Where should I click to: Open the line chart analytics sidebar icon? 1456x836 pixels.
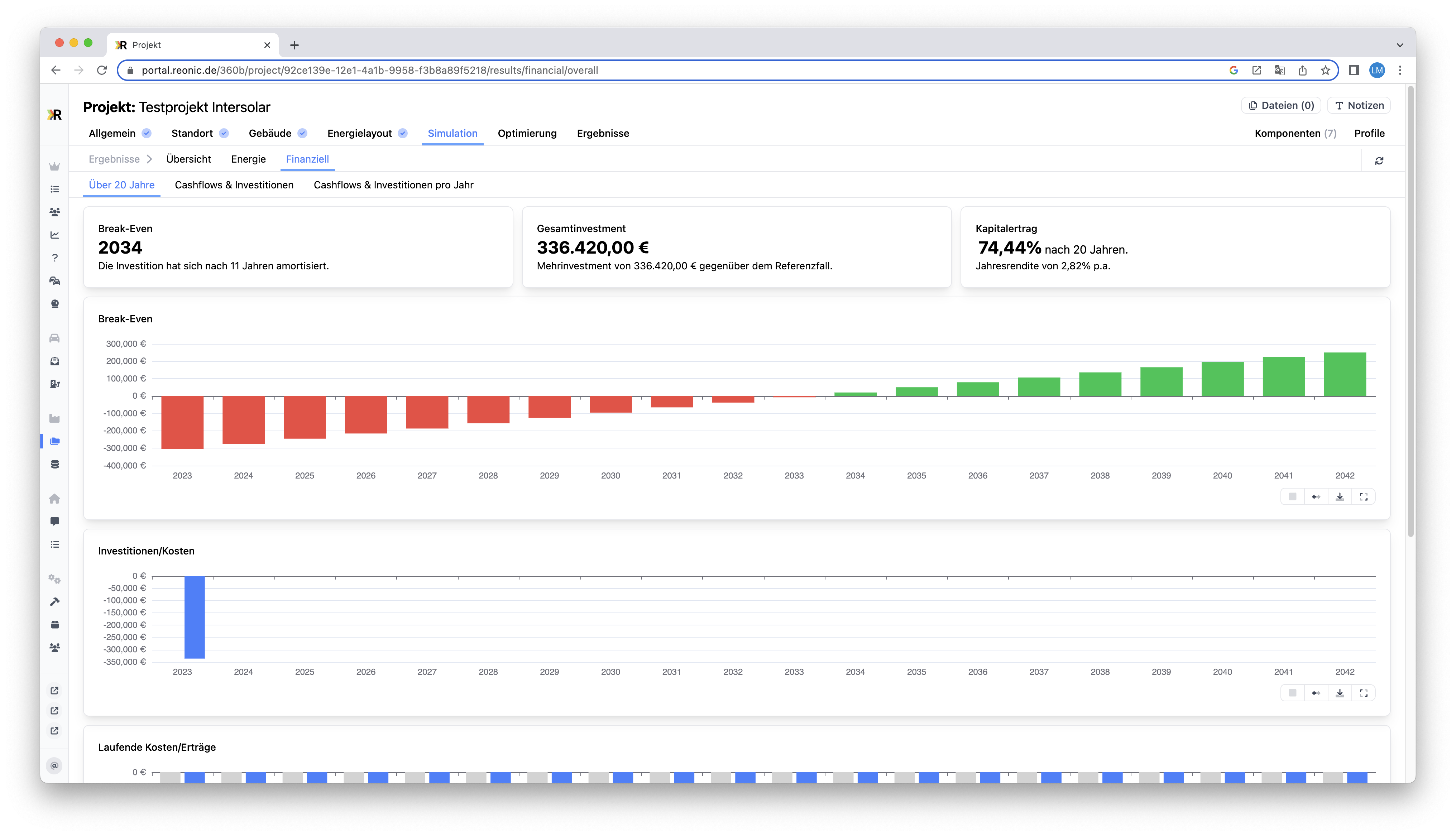click(x=54, y=235)
